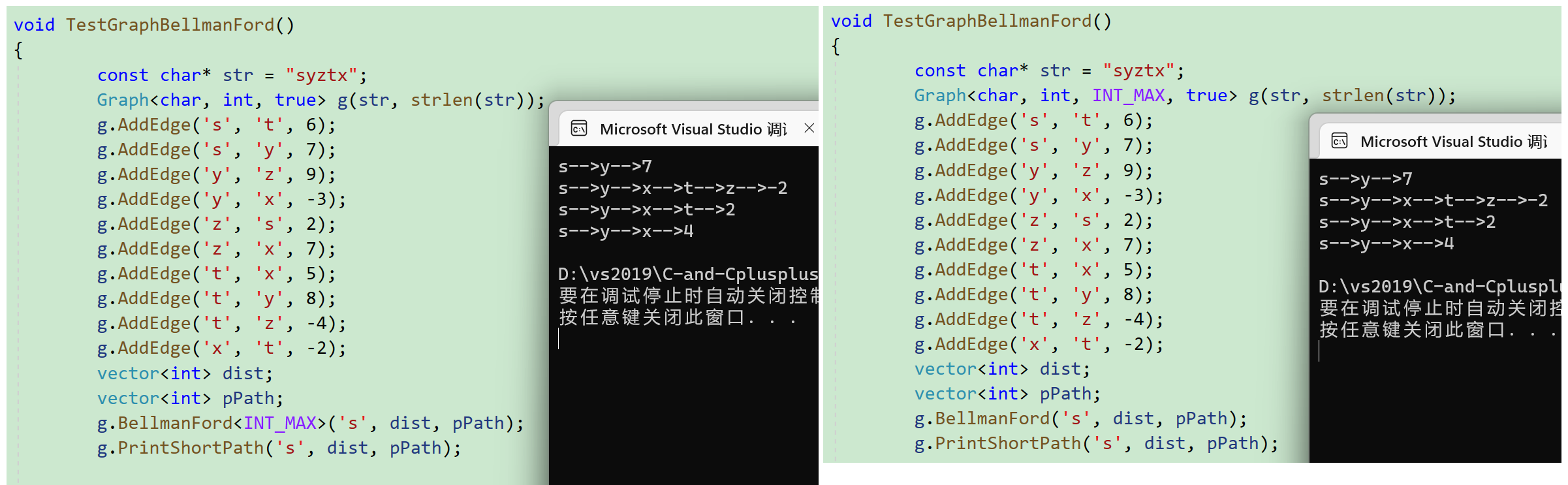Image resolution: width=1568 pixels, height=485 pixels.
Task: Click g.AddEdge('x', 't', -2) in left code
Action: pos(222,348)
